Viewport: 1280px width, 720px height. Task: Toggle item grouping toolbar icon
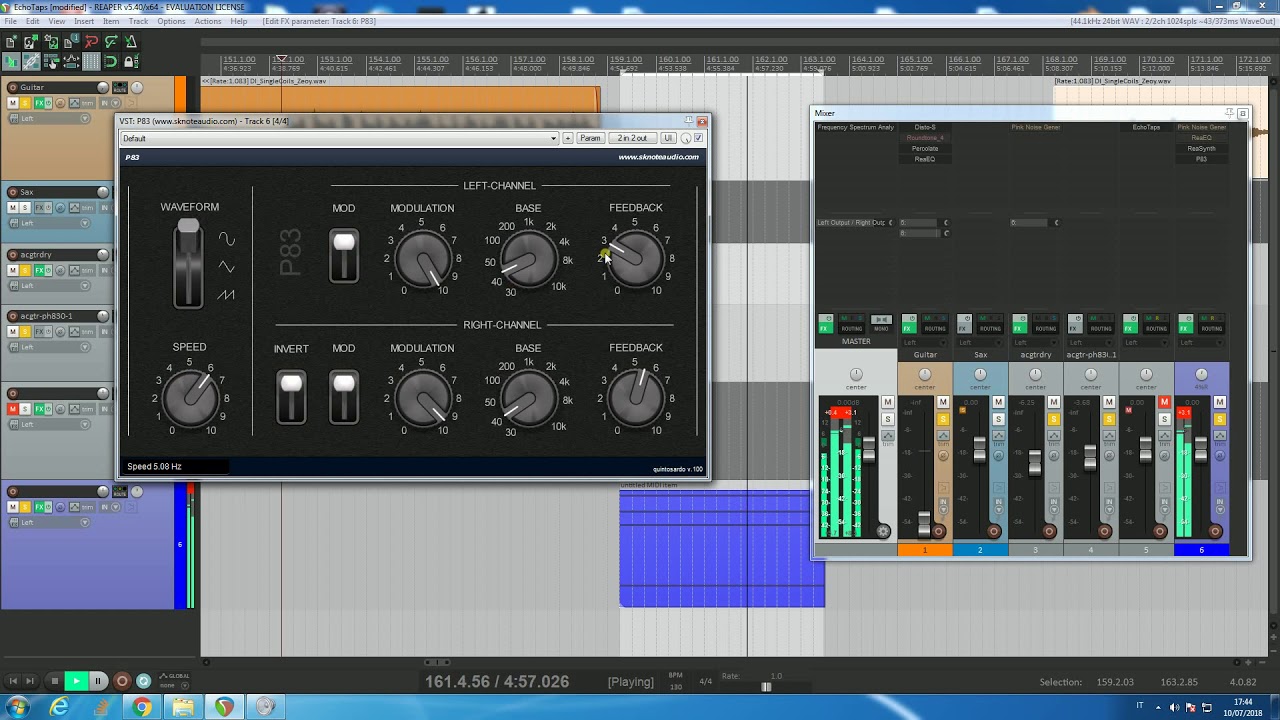click(31, 62)
